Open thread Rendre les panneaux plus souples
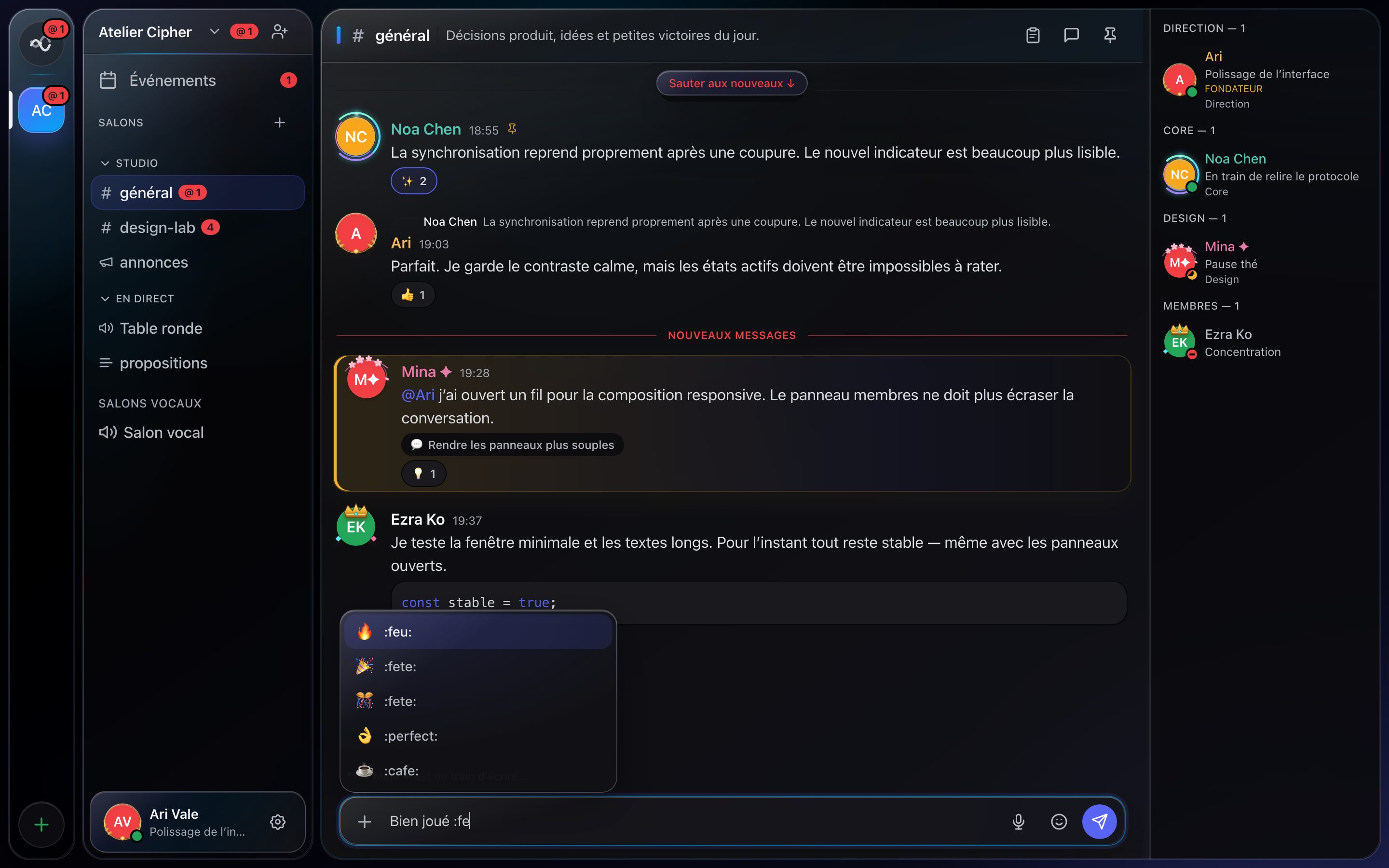 tap(513, 444)
